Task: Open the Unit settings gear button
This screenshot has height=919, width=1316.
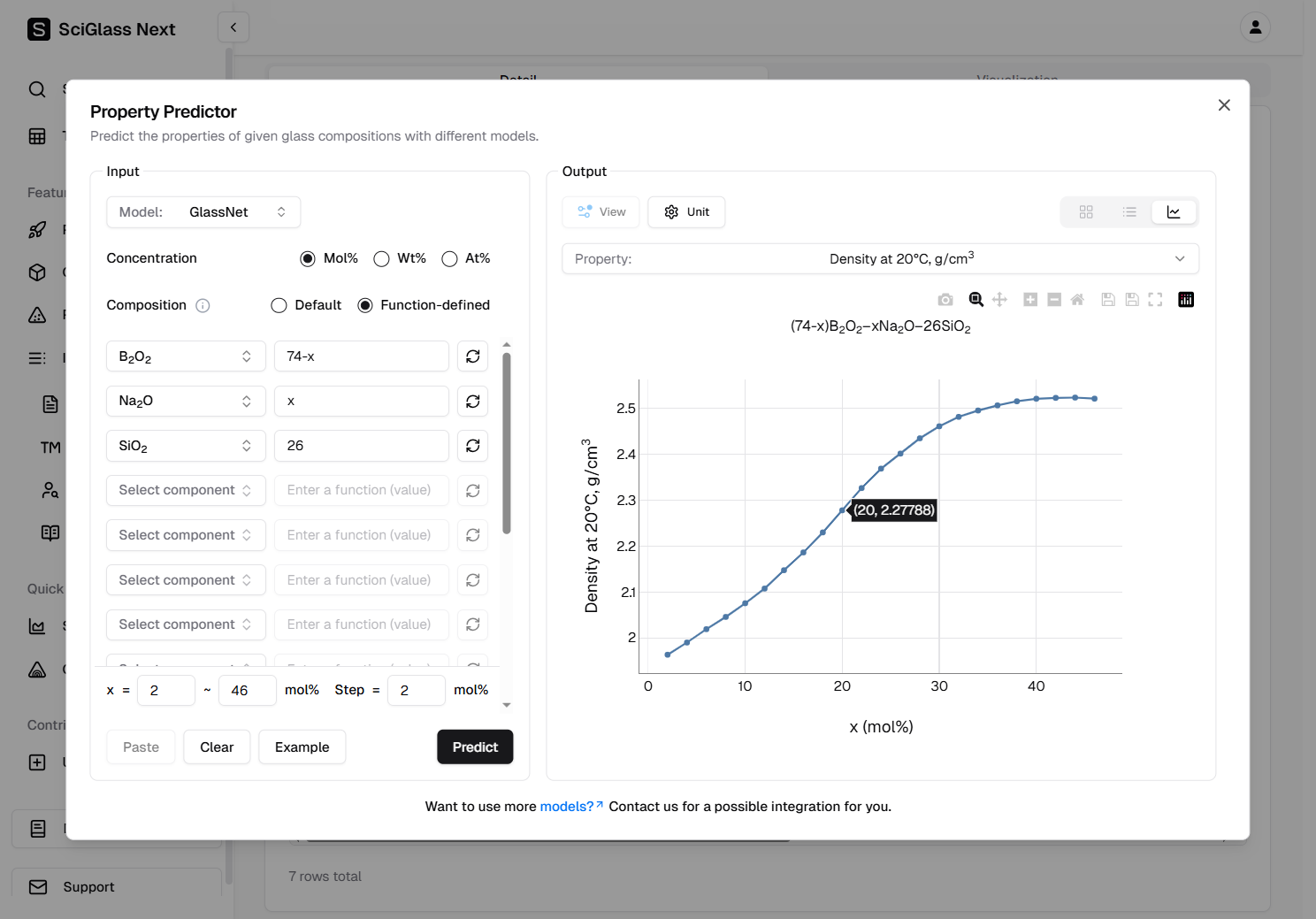Action: 686,212
